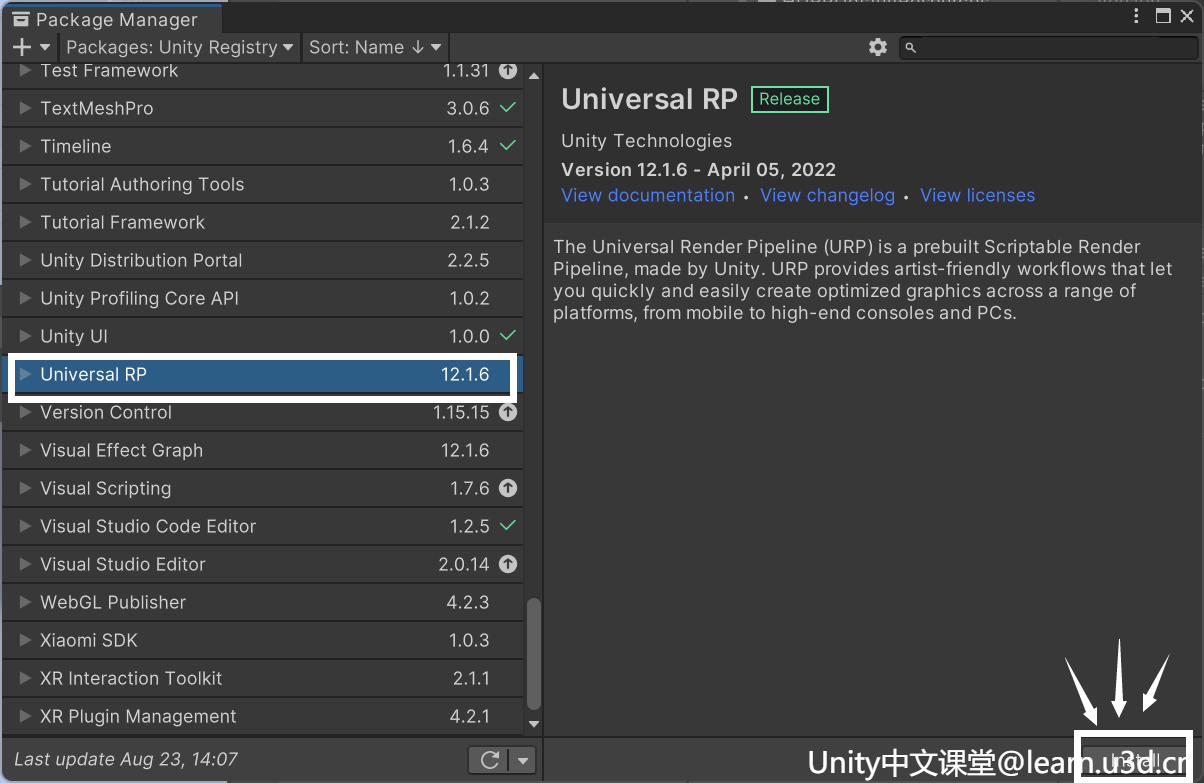Click version 2.2.5 of Unity Distribution Portal

click(x=468, y=260)
